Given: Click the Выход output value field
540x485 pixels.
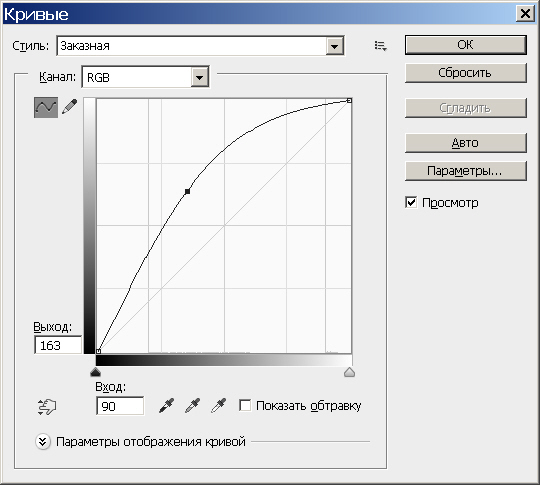Looking at the screenshot, I should (x=58, y=345).
